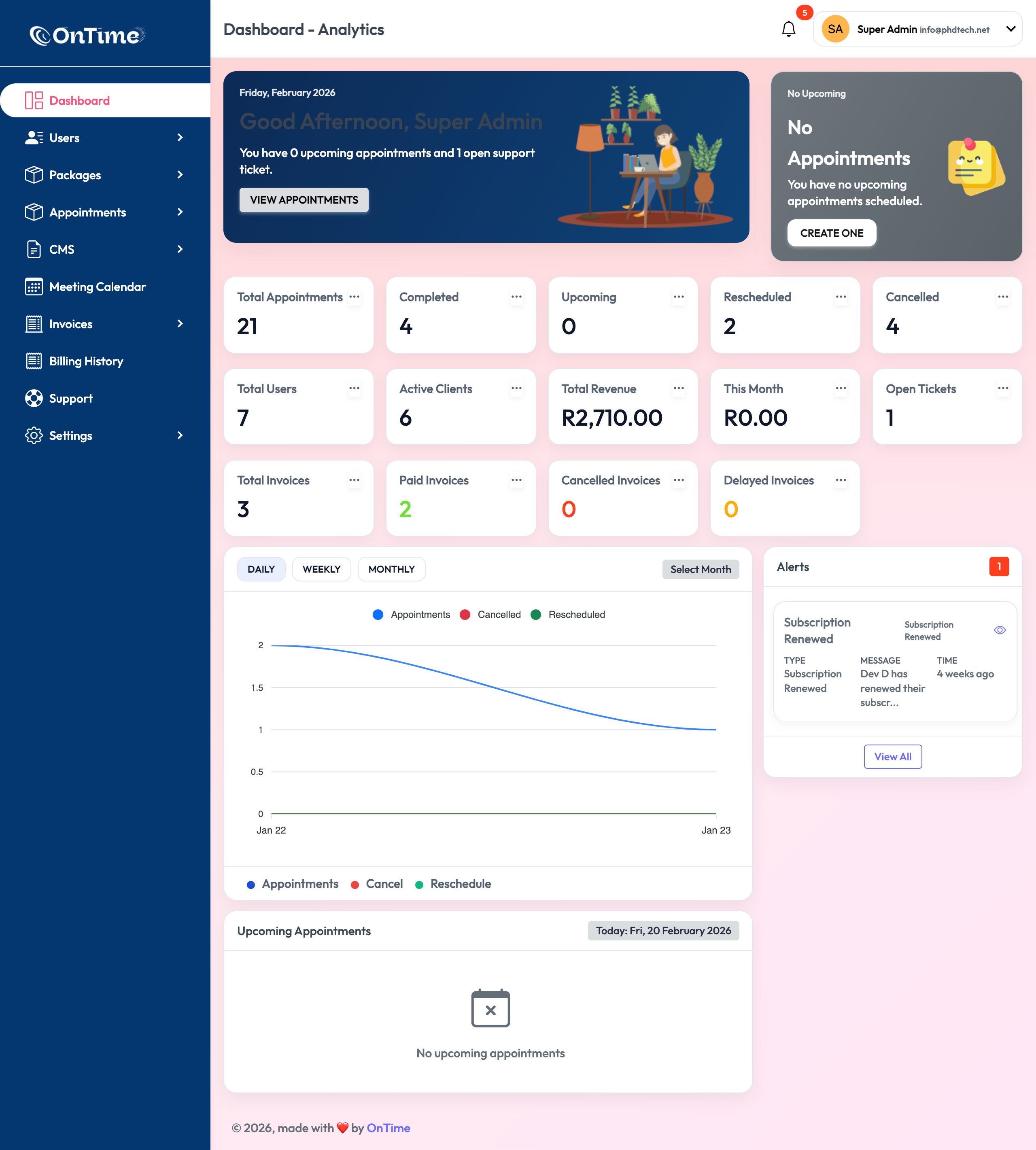This screenshot has height=1150, width=1036.
Task: Click the Packages box icon in sidebar
Action: point(34,175)
